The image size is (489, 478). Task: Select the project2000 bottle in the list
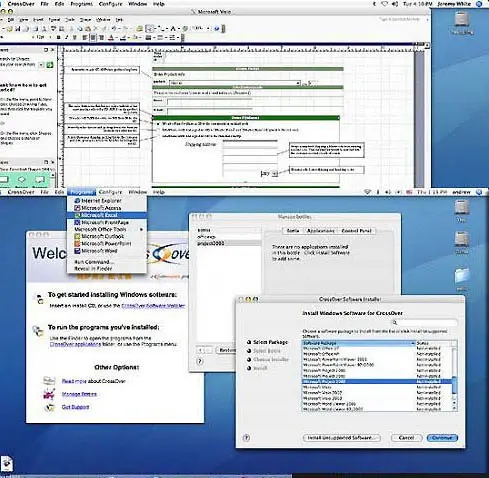point(229,243)
